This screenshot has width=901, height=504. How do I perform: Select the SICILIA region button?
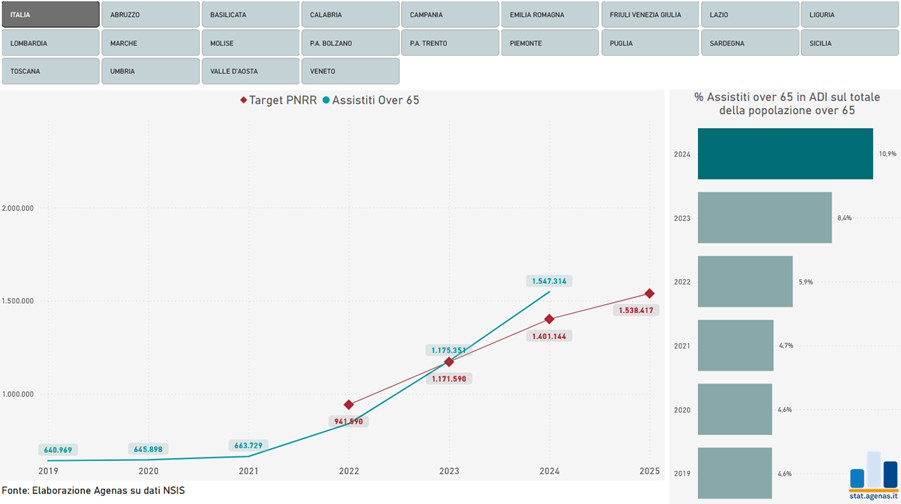pyautogui.click(x=850, y=43)
